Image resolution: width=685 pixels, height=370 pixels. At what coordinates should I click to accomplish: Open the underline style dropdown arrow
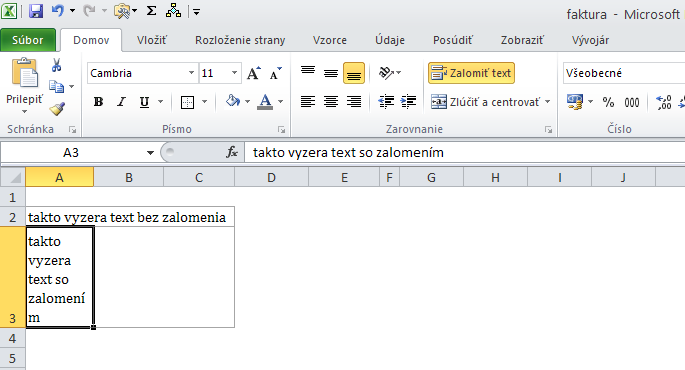(x=160, y=102)
